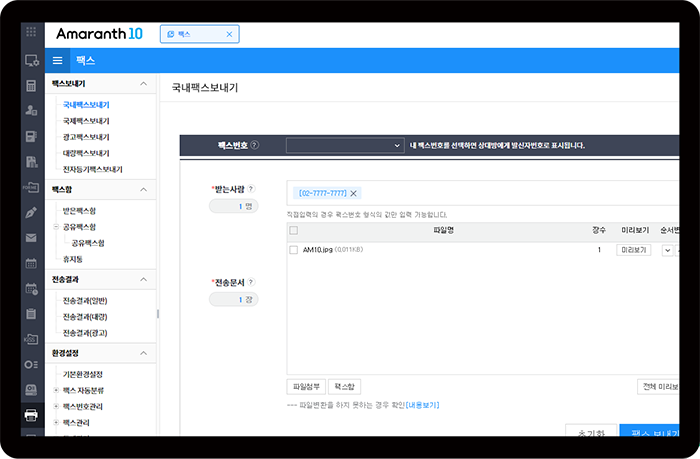Select 국내팩스보내기 in the side menu
The height and width of the screenshot is (459, 700).
pyautogui.click(x=86, y=105)
